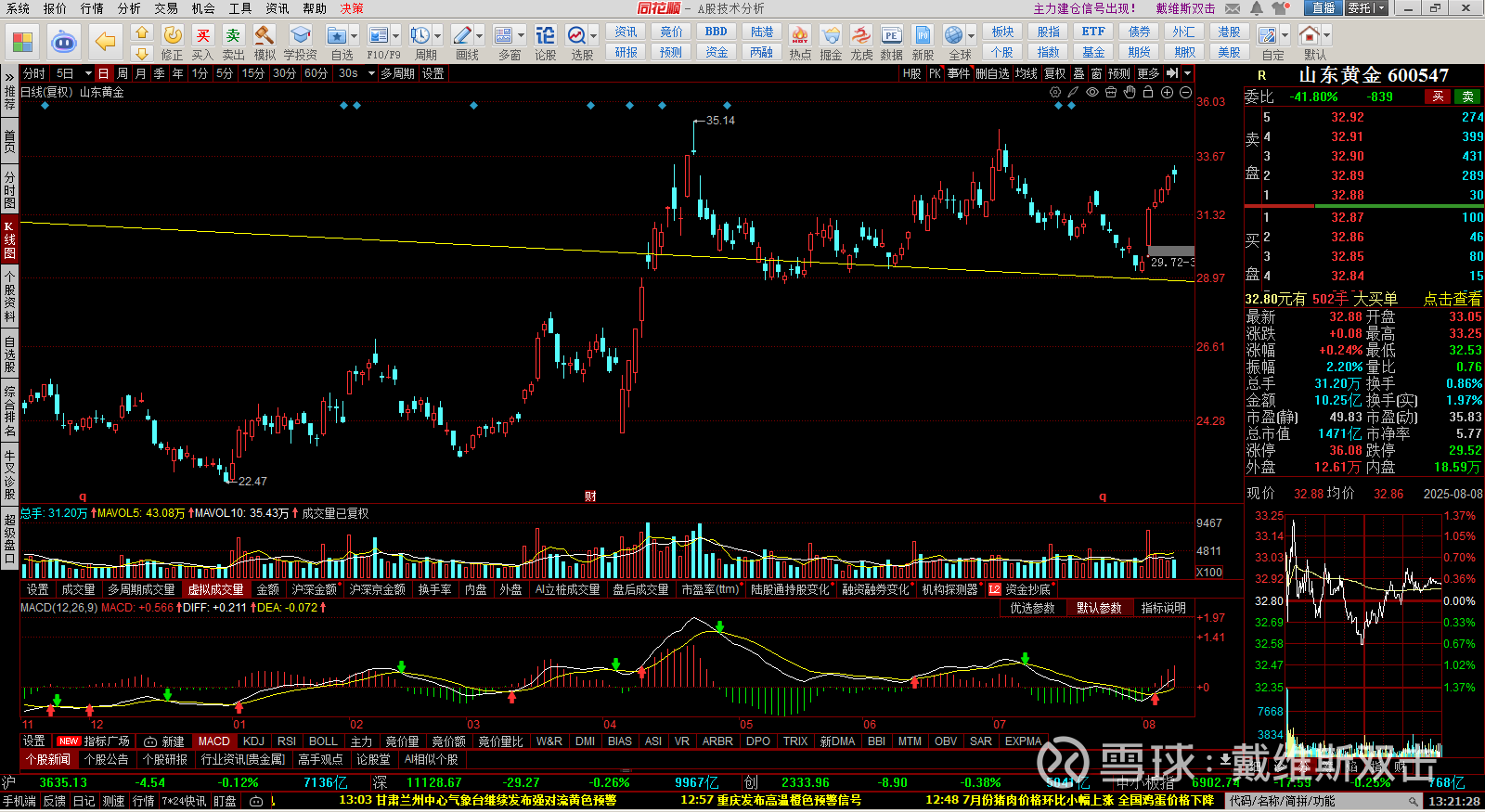Click the mail envelope icon in title bar

pos(1233,8)
